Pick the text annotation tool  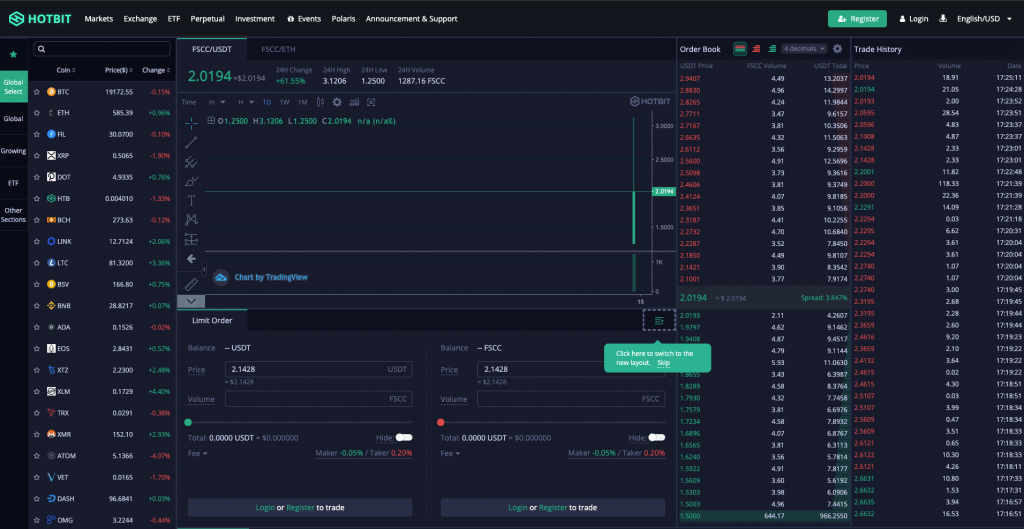(x=191, y=200)
